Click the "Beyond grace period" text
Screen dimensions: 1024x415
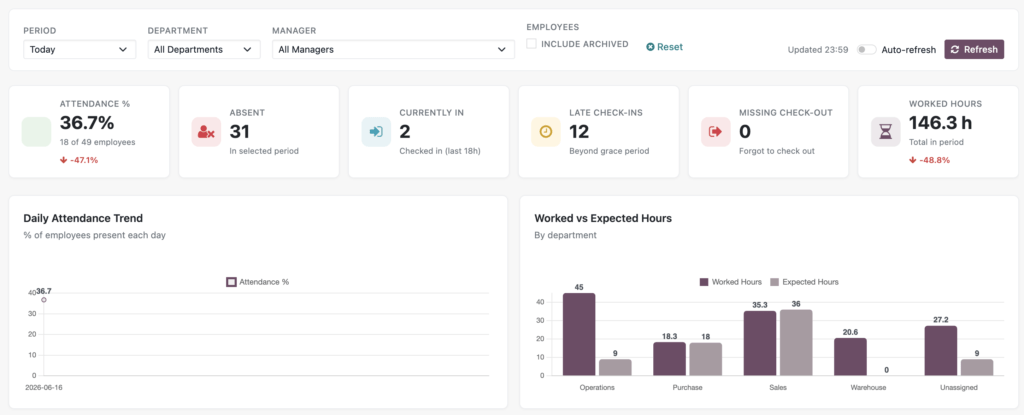pos(609,151)
